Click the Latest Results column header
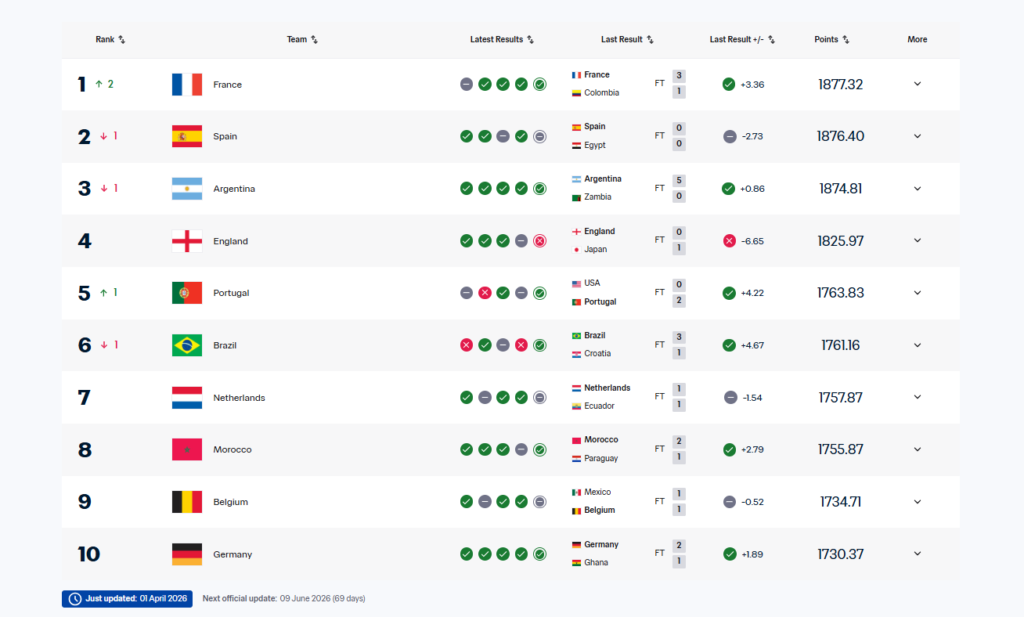Screen dimensions: 1024x617 click(502, 40)
